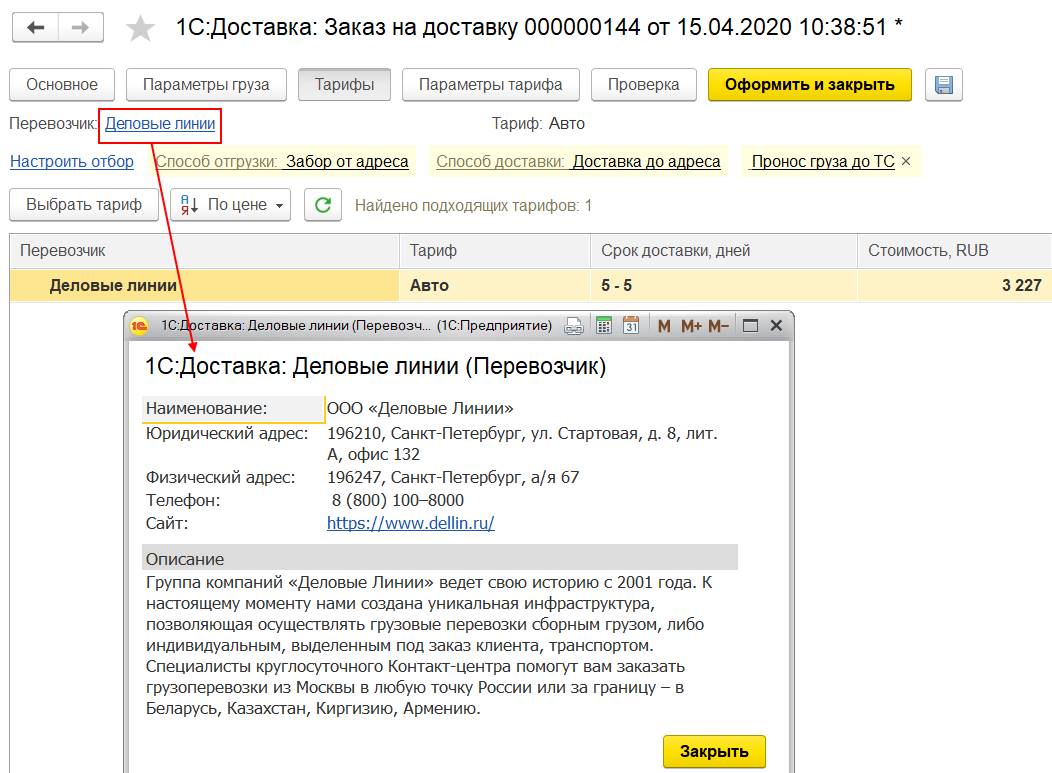The width and height of the screenshot is (1052, 773).
Task: Click the Настроить отбор link
Action: point(72,162)
